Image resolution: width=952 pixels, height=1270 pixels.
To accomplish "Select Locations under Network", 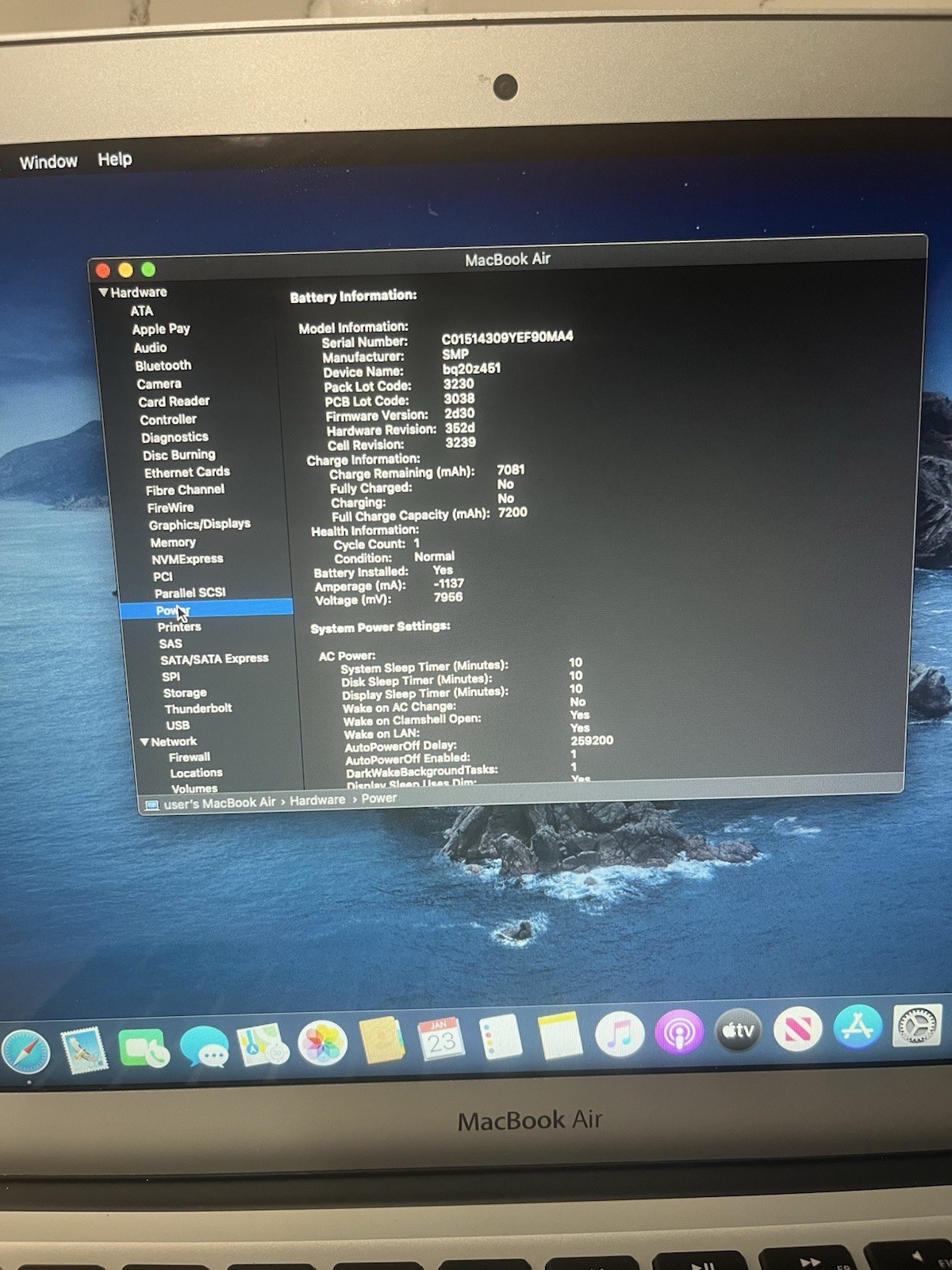I will 196,773.
